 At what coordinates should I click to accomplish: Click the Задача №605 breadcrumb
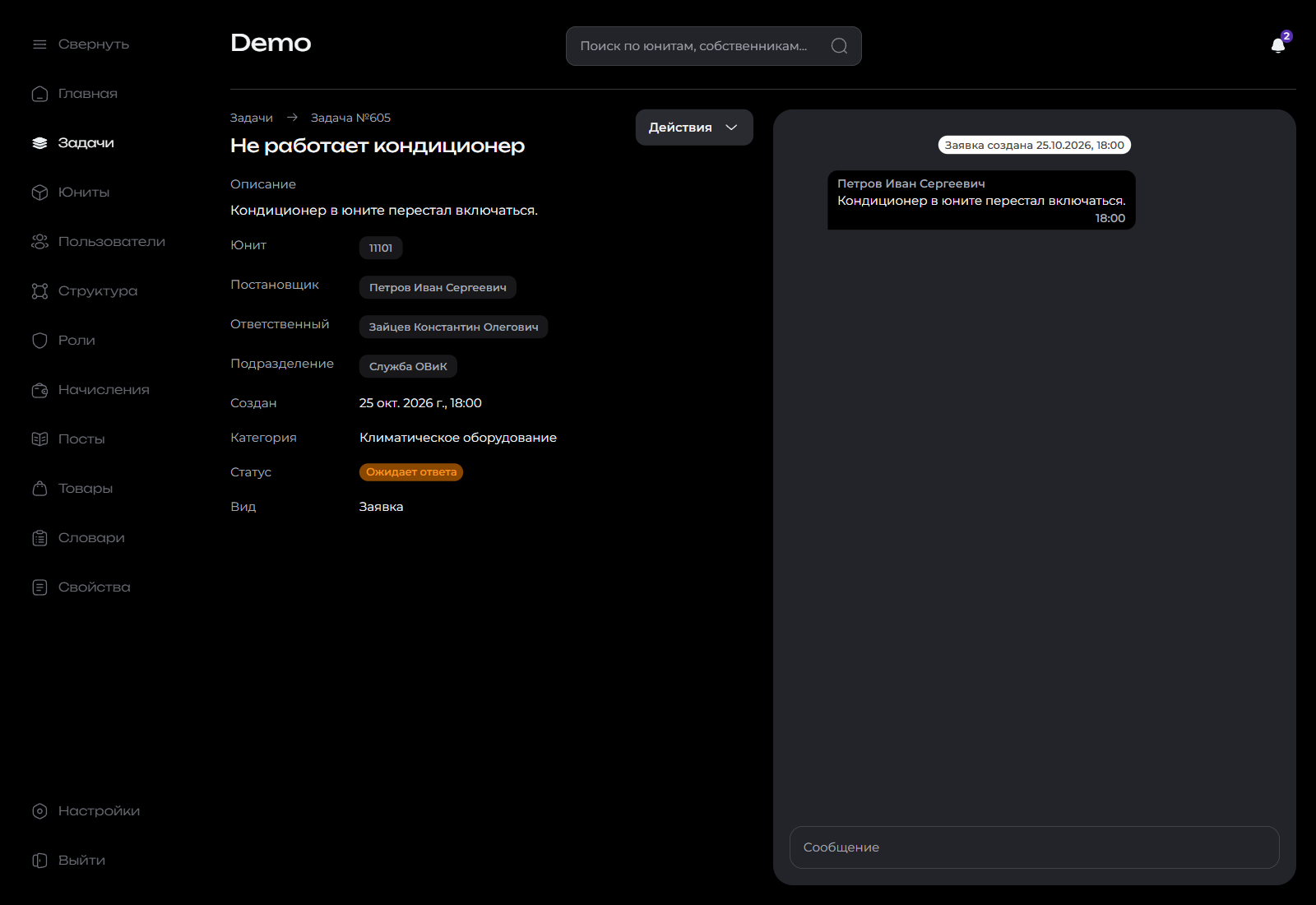(x=350, y=118)
